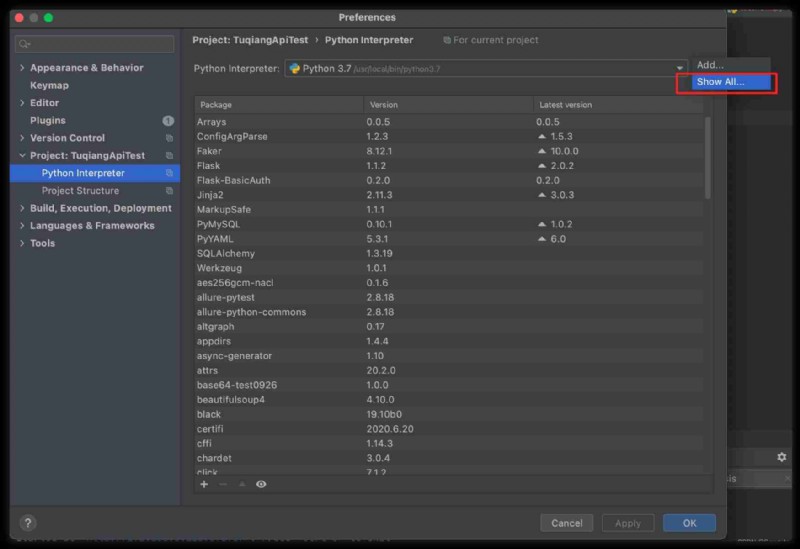This screenshot has height=549, width=800.
Task: Click the Plugins update badge showing 1
Action: point(168,120)
